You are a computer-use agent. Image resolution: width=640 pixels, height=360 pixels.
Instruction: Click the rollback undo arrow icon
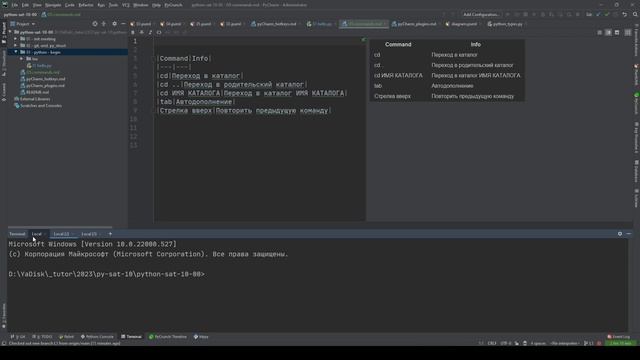point(624,14)
